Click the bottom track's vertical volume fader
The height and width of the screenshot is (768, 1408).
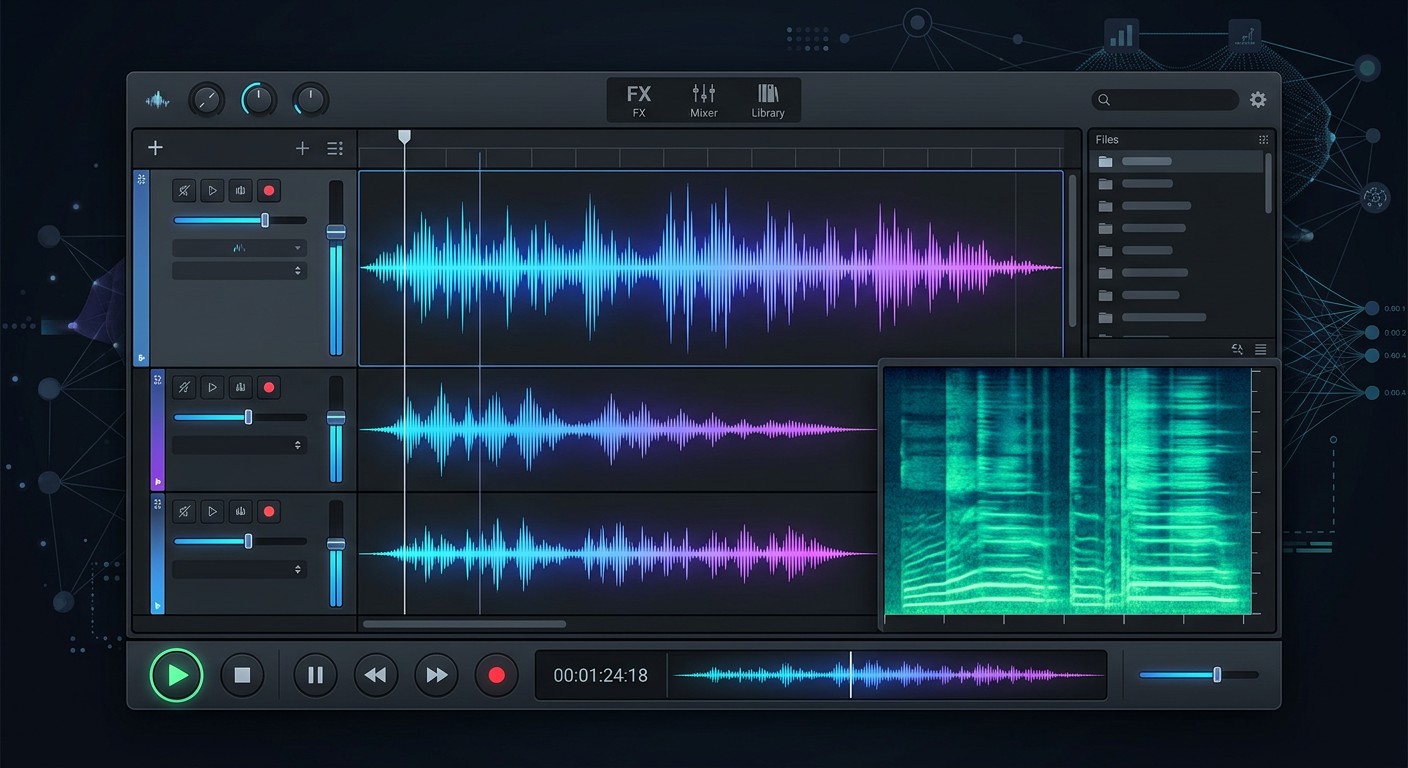coord(336,553)
